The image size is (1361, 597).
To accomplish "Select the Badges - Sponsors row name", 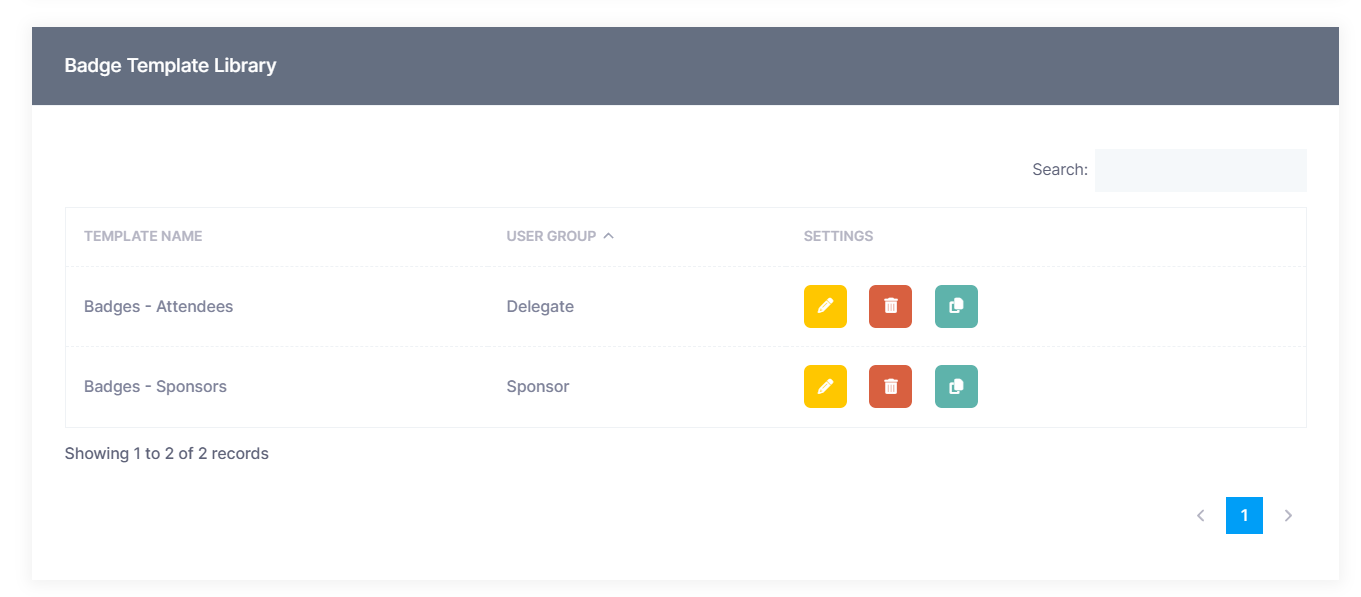I will (155, 387).
